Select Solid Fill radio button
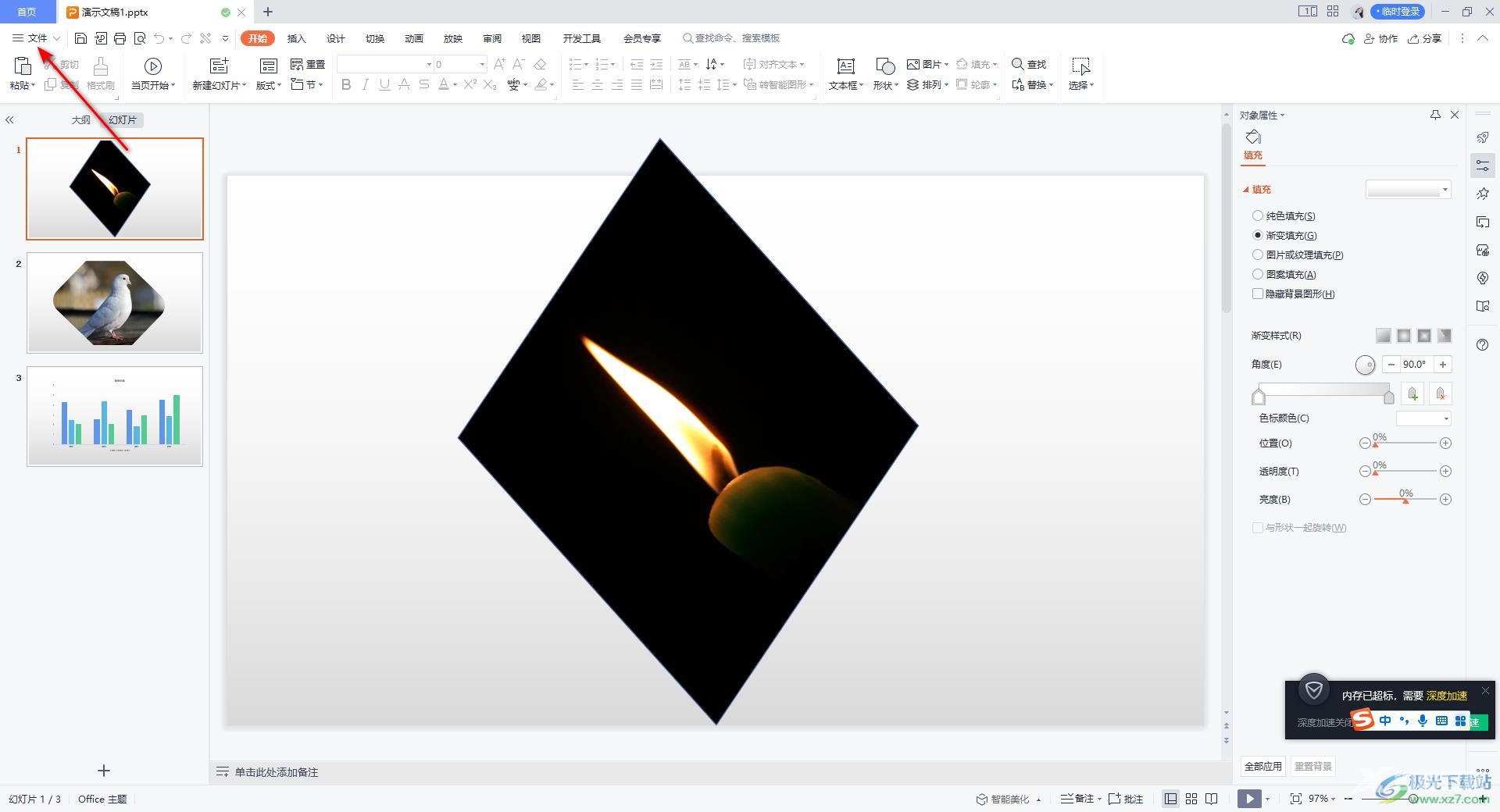The image size is (1500, 812). [x=1258, y=215]
